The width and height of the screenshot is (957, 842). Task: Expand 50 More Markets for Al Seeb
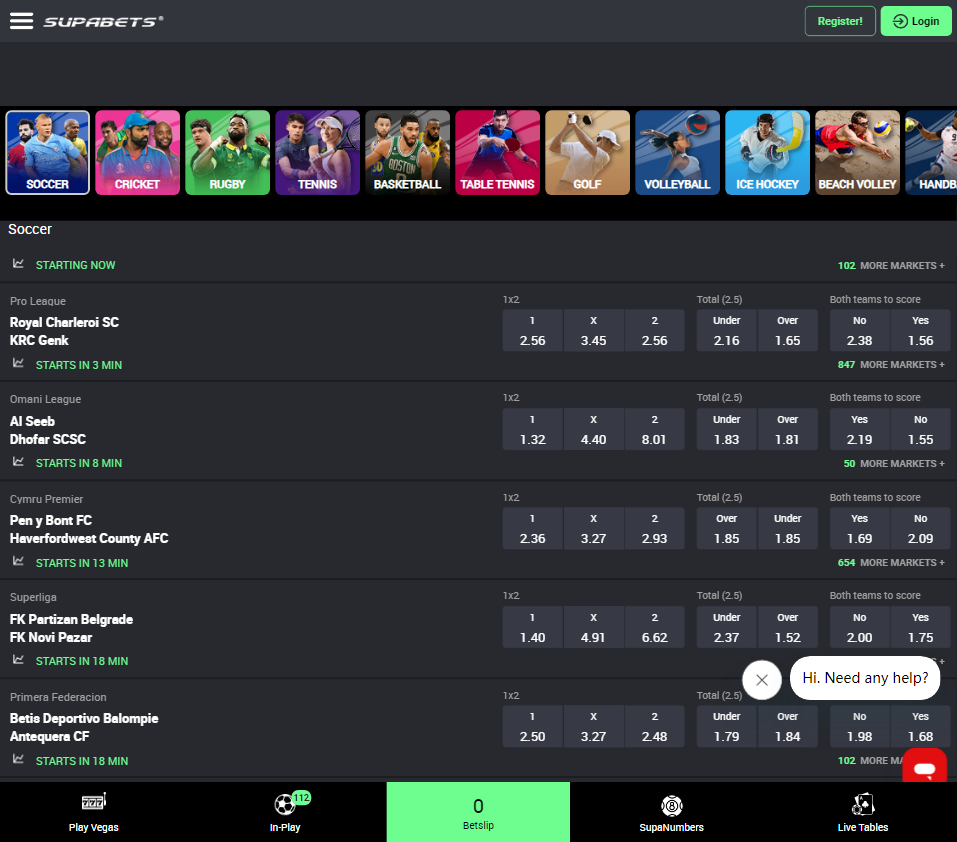[x=894, y=464]
